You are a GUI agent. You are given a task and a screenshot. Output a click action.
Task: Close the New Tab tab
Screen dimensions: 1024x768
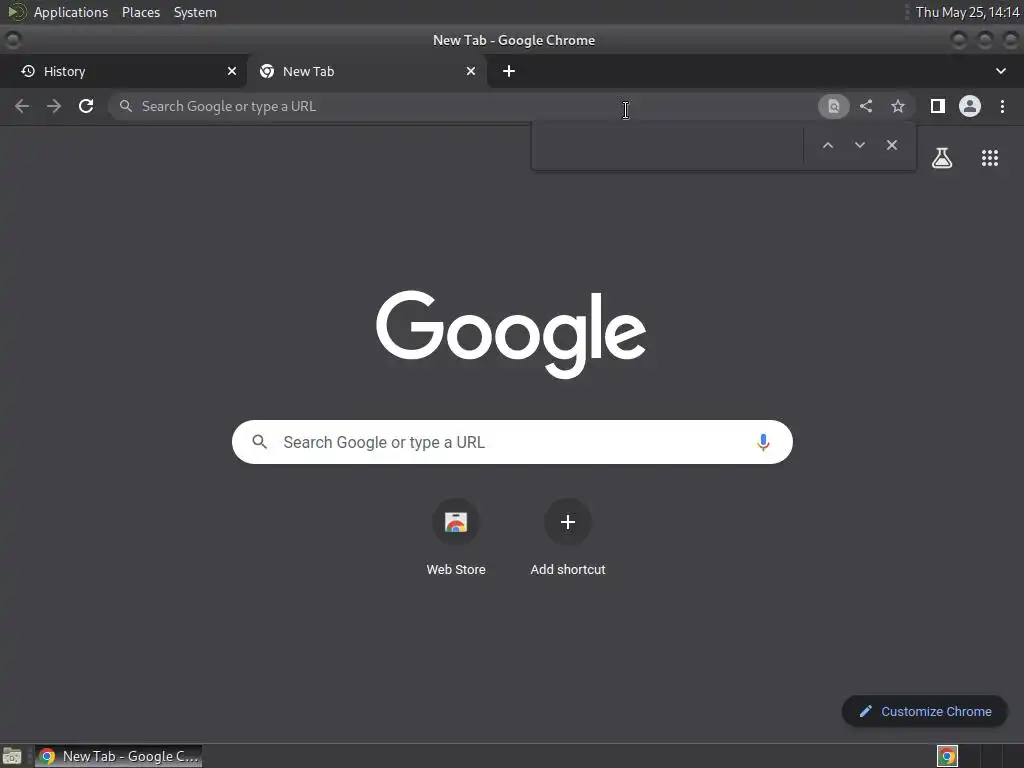471,71
